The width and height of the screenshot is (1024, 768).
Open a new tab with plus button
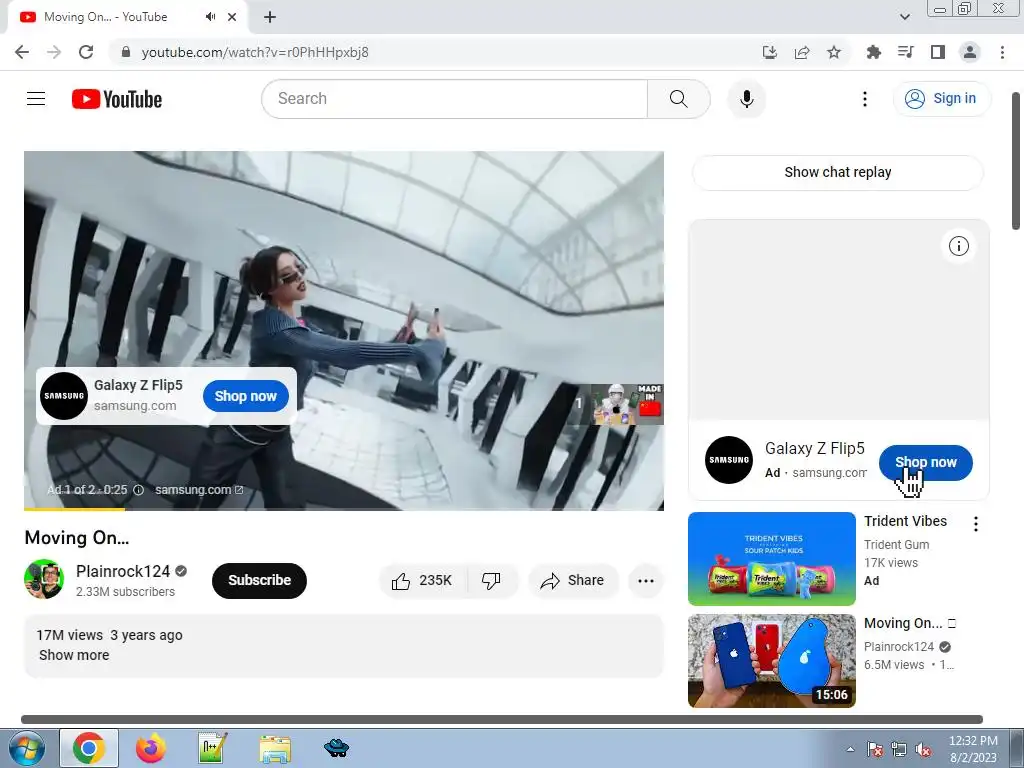click(x=270, y=17)
